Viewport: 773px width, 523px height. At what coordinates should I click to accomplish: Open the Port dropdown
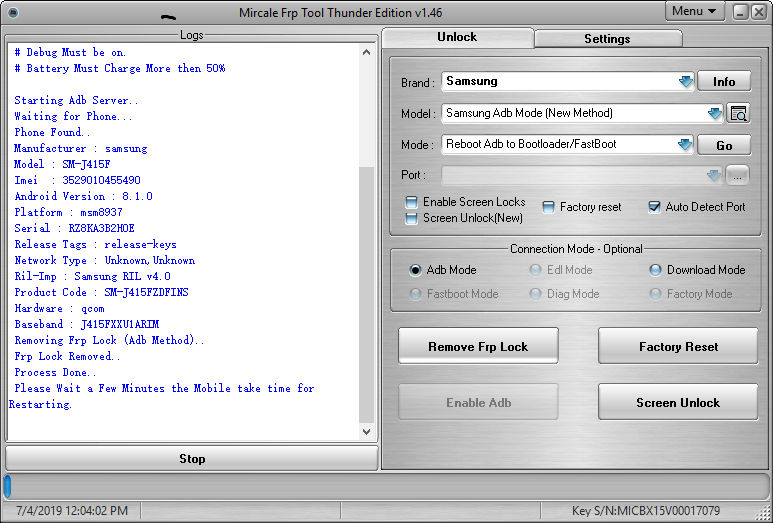pos(713,175)
